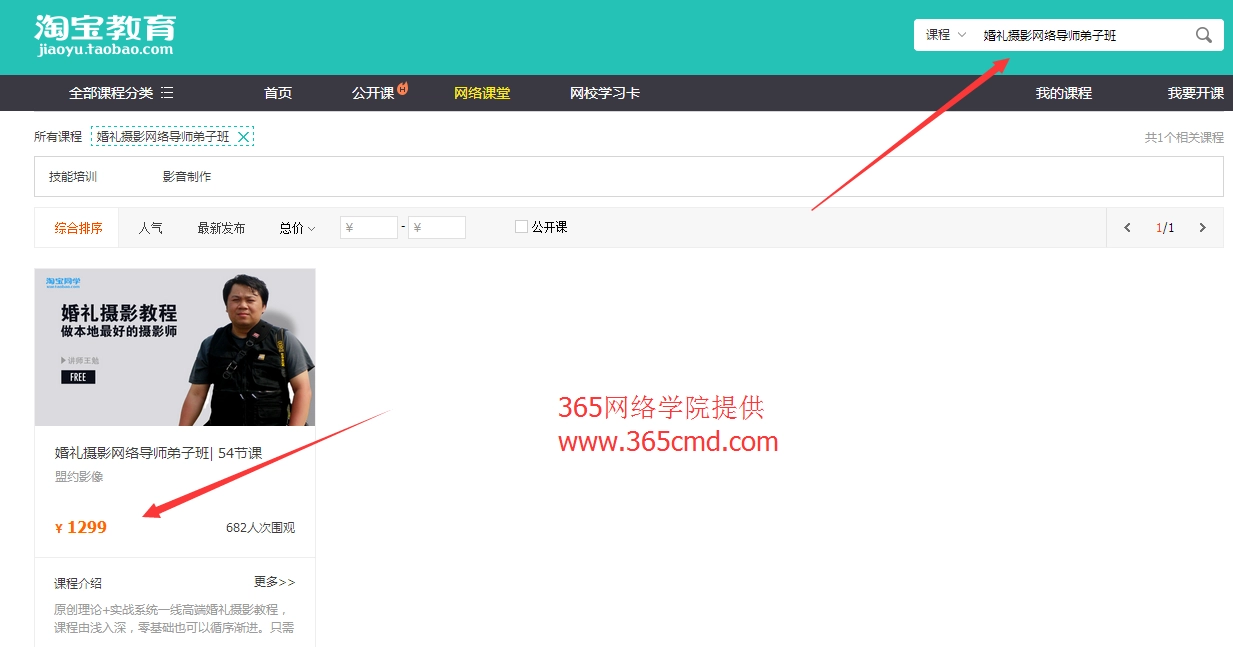Switch to the 首页 menu item
The width and height of the screenshot is (1233, 647).
pos(277,92)
